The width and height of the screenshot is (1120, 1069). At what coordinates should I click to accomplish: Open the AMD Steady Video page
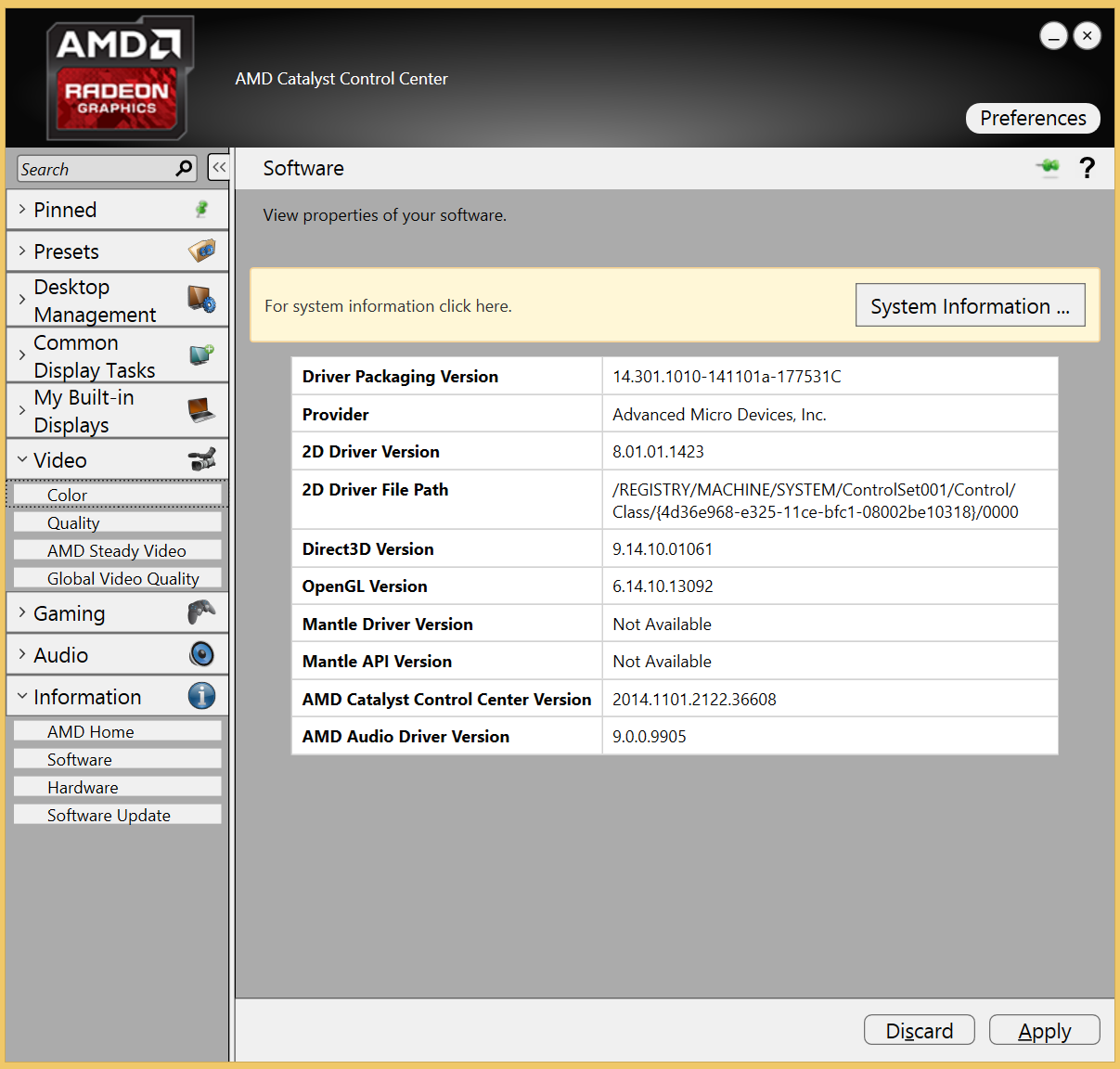(117, 550)
